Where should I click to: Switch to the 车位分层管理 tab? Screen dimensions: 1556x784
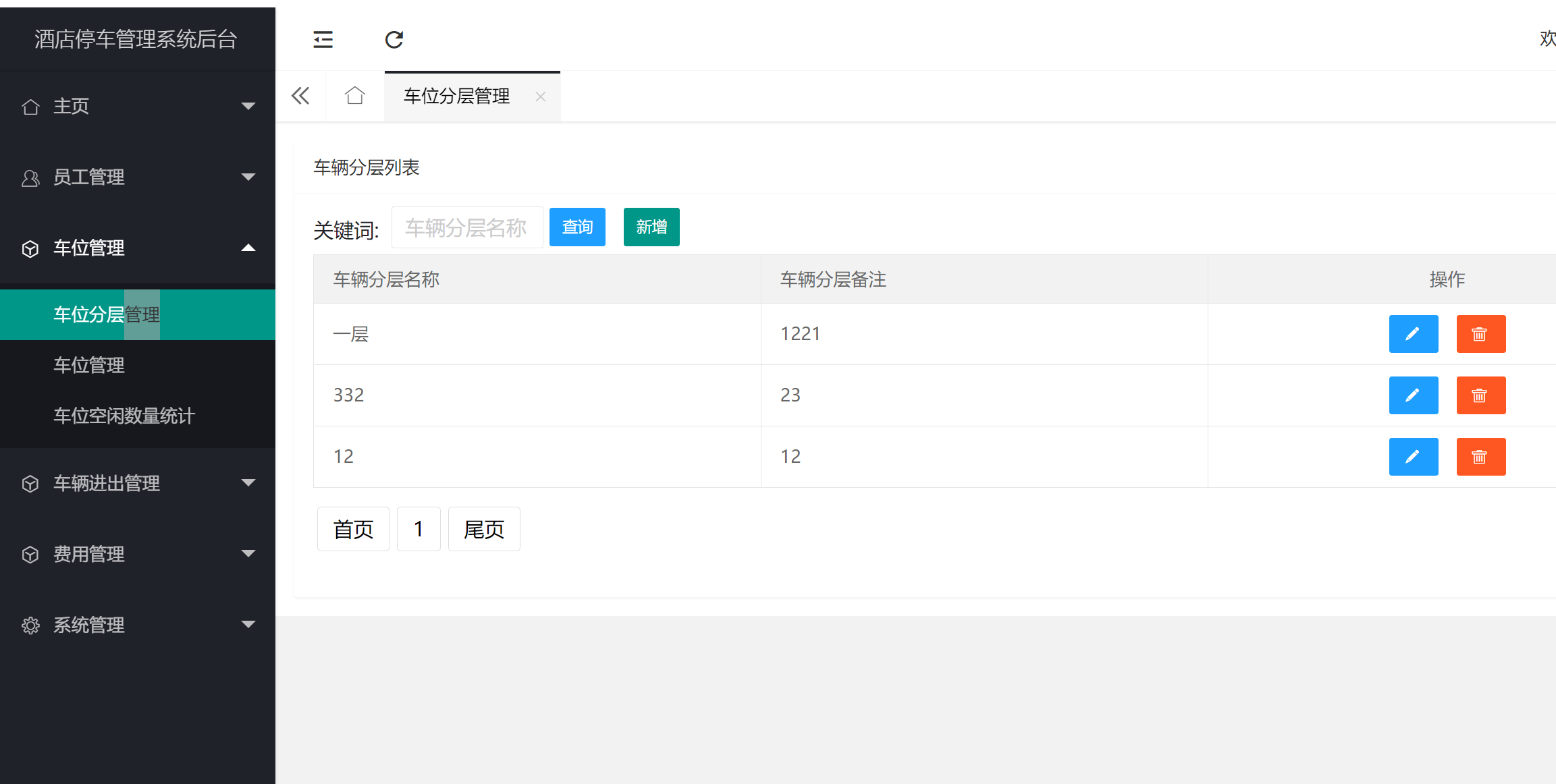(x=456, y=96)
